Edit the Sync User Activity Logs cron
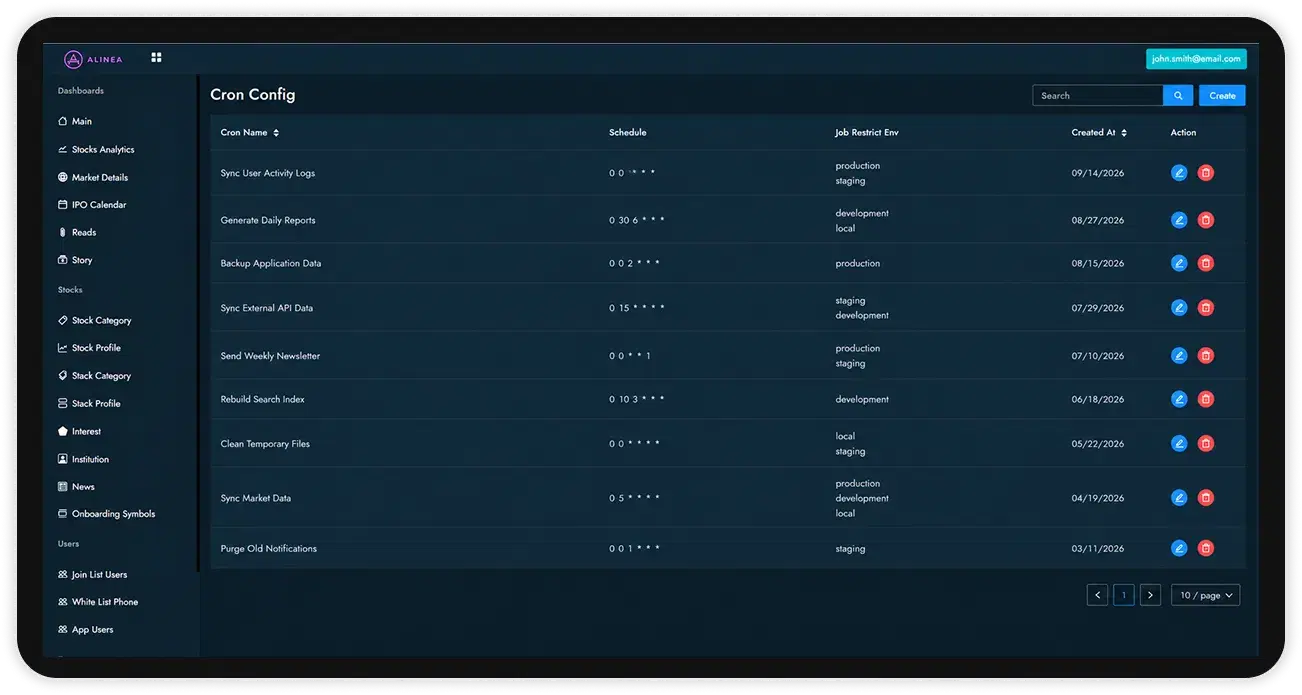Screen dimensions: 1302x695 1179,173
